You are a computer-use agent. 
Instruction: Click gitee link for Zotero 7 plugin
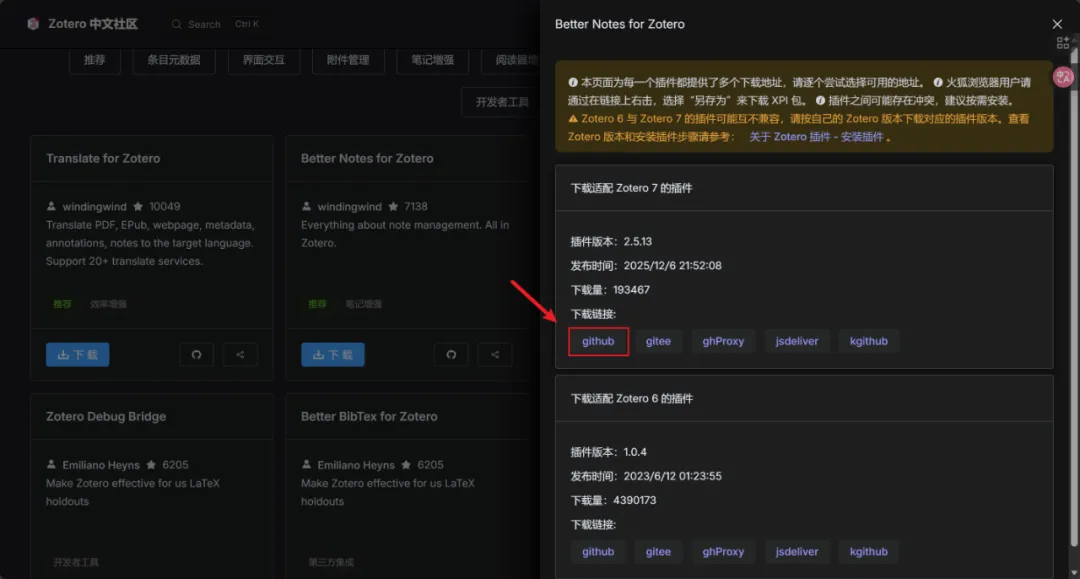pyautogui.click(x=658, y=341)
